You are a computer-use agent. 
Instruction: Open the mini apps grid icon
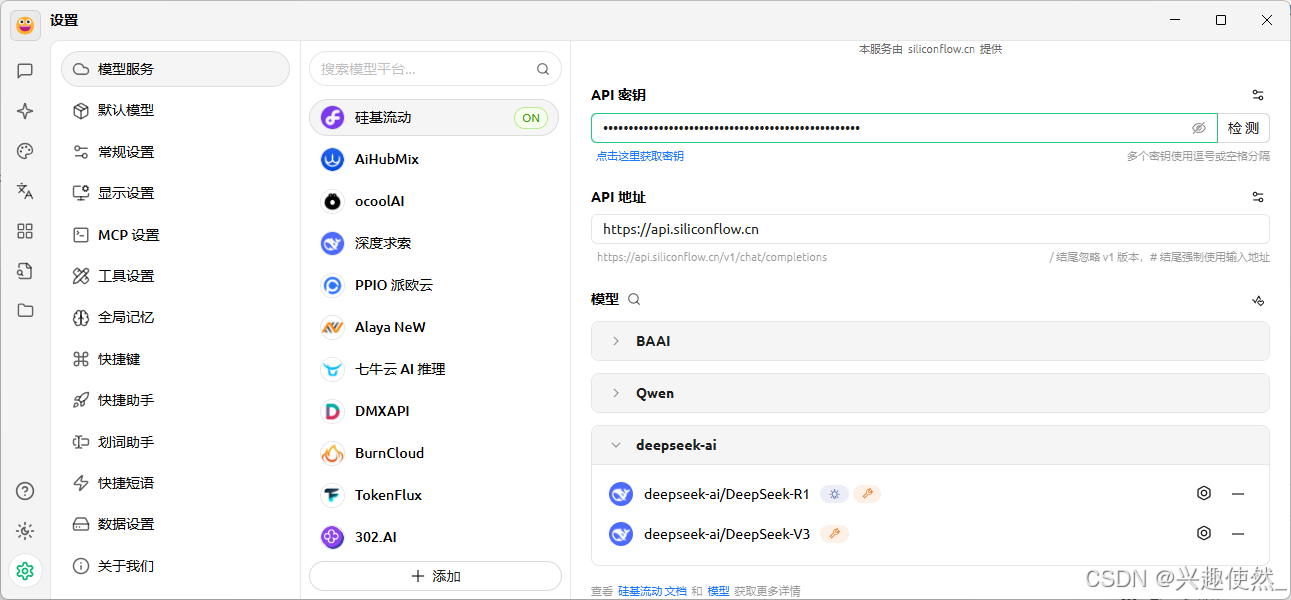(x=25, y=231)
